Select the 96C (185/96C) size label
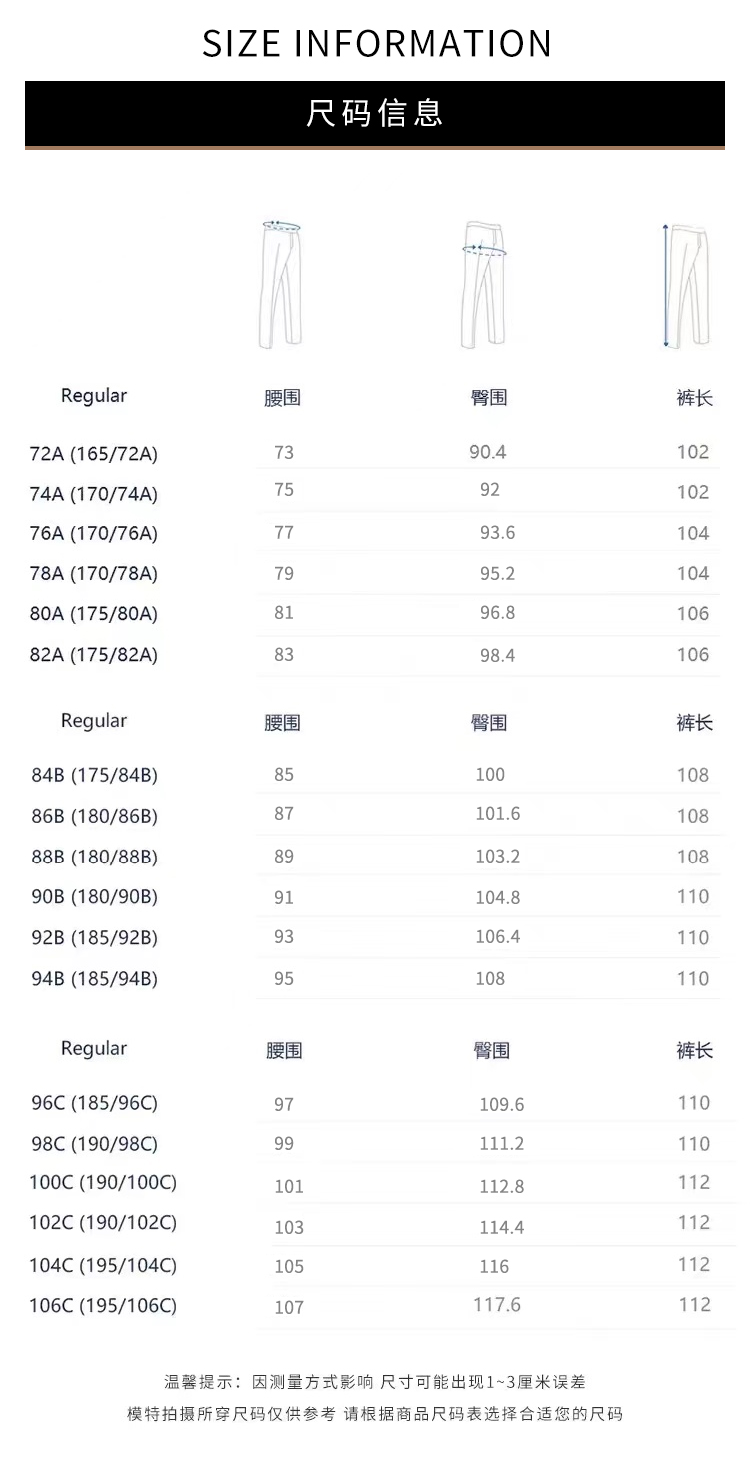Image resolution: width=750 pixels, height=1474 pixels. [95, 1104]
